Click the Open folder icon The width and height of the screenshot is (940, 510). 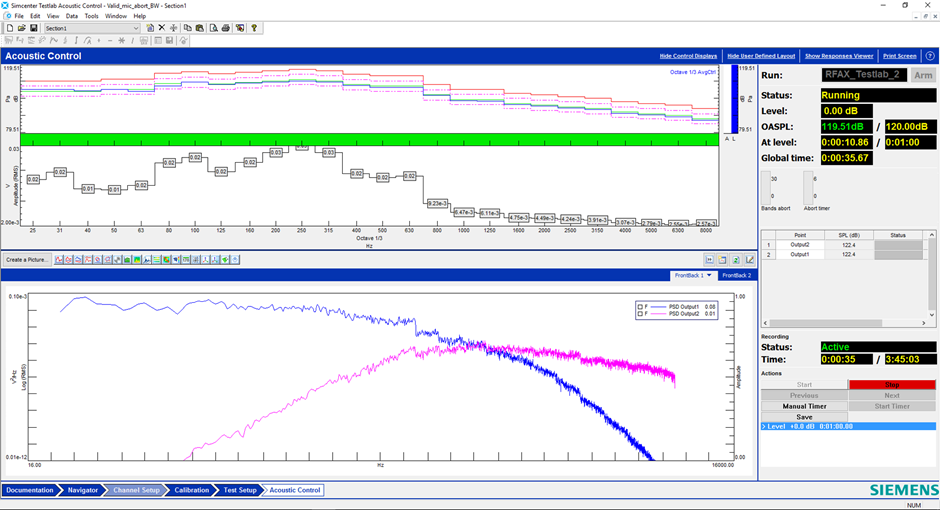(22, 28)
